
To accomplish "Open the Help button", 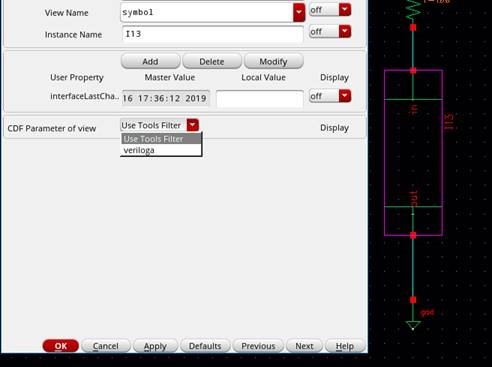I will [x=345, y=346].
